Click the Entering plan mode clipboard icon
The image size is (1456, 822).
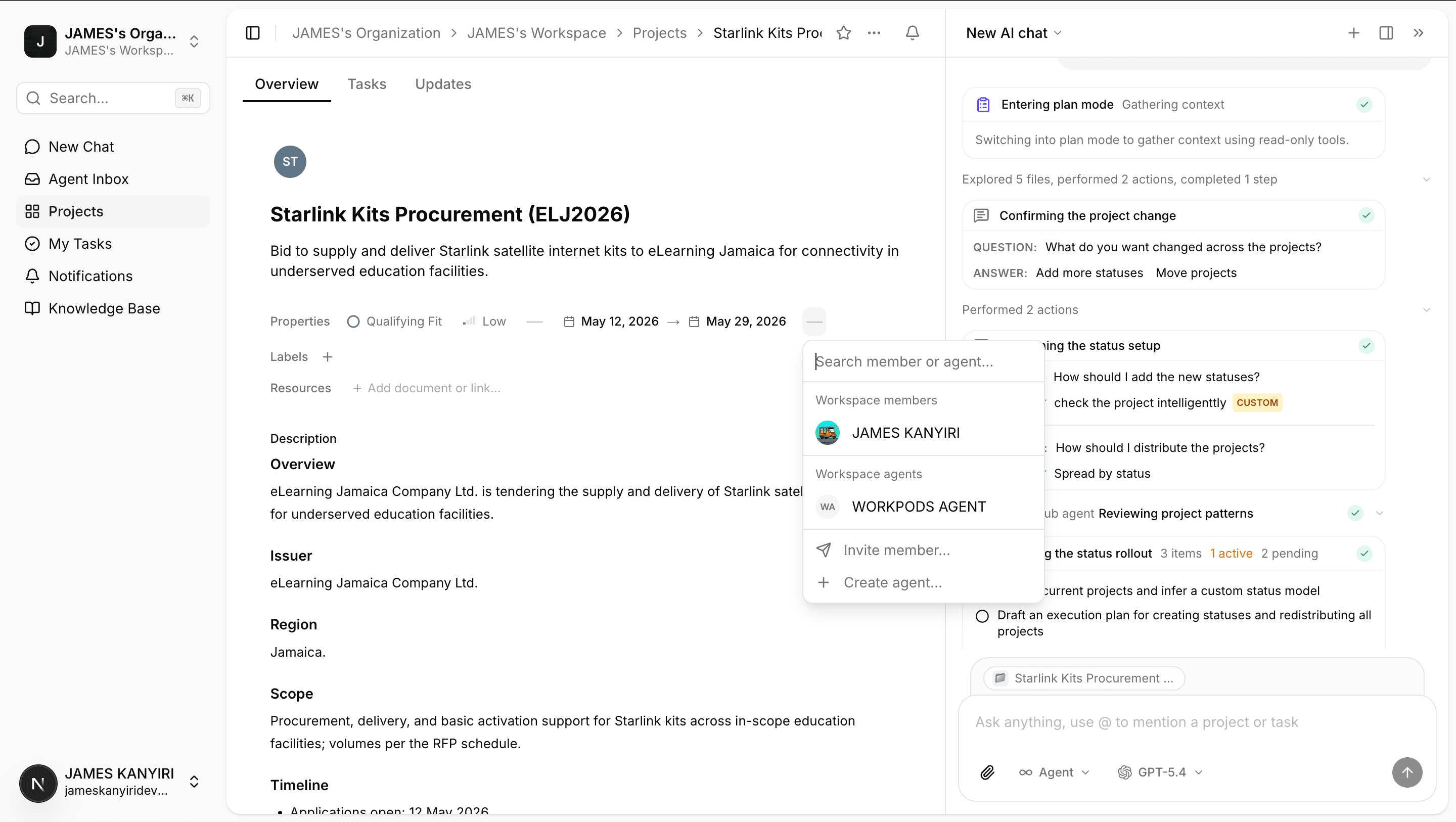[983, 105]
